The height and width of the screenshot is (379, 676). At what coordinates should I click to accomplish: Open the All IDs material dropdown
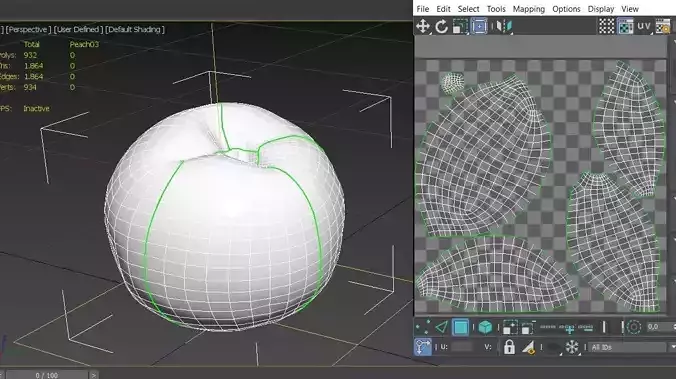(x=631, y=347)
